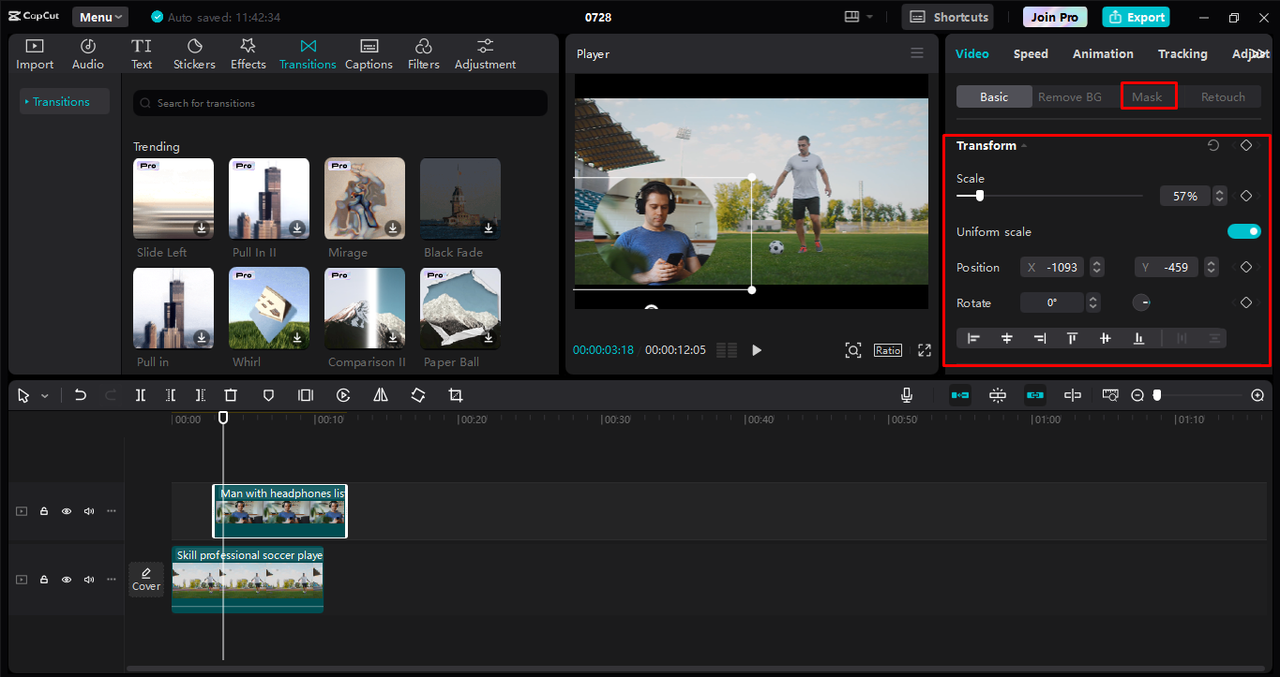Image resolution: width=1280 pixels, height=677 pixels.
Task: Undo the last action
Action: tap(80, 396)
